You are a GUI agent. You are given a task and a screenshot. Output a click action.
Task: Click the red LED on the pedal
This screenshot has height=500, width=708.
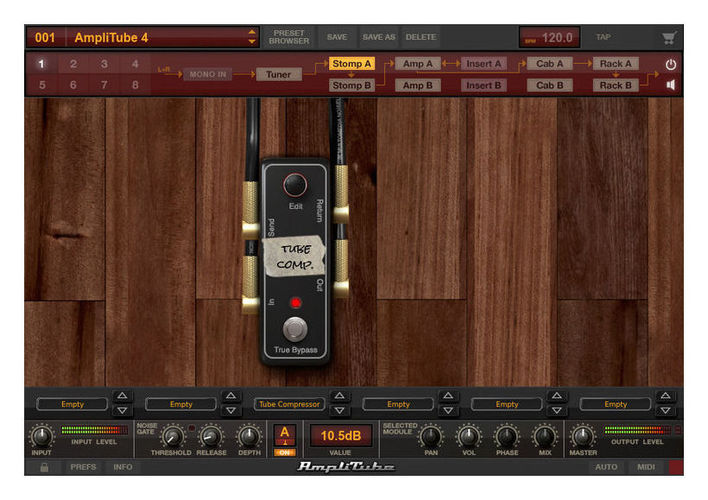point(295,303)
